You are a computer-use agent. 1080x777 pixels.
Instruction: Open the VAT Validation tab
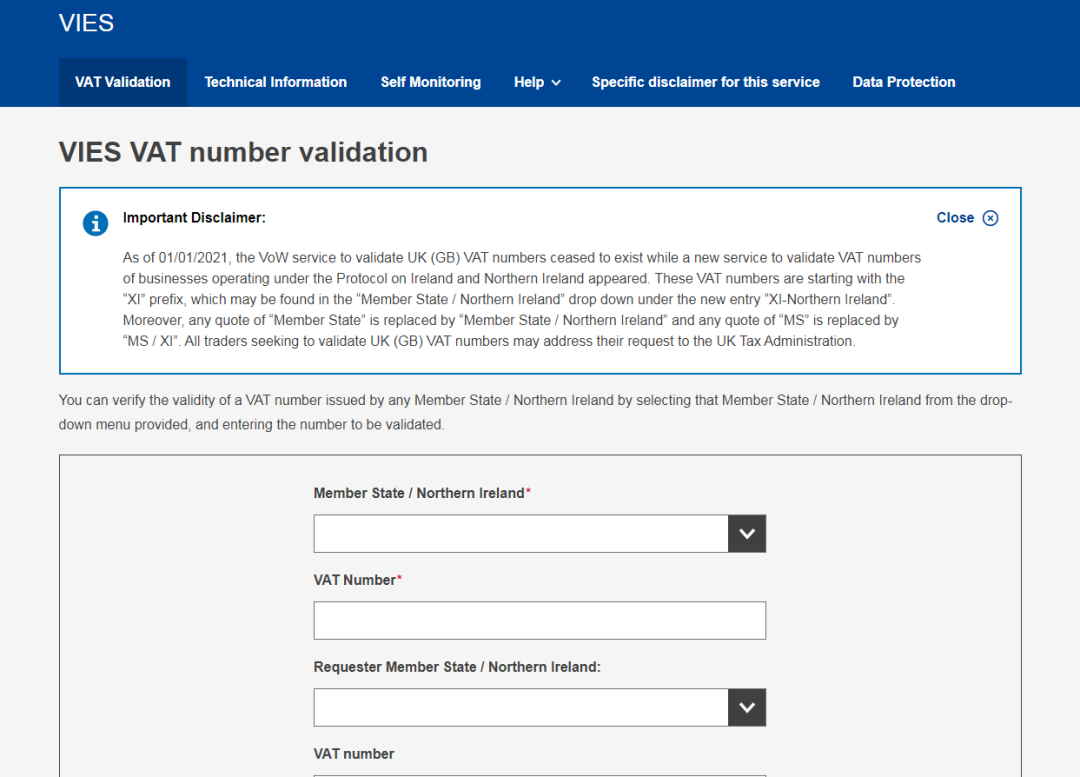(123, 82)
